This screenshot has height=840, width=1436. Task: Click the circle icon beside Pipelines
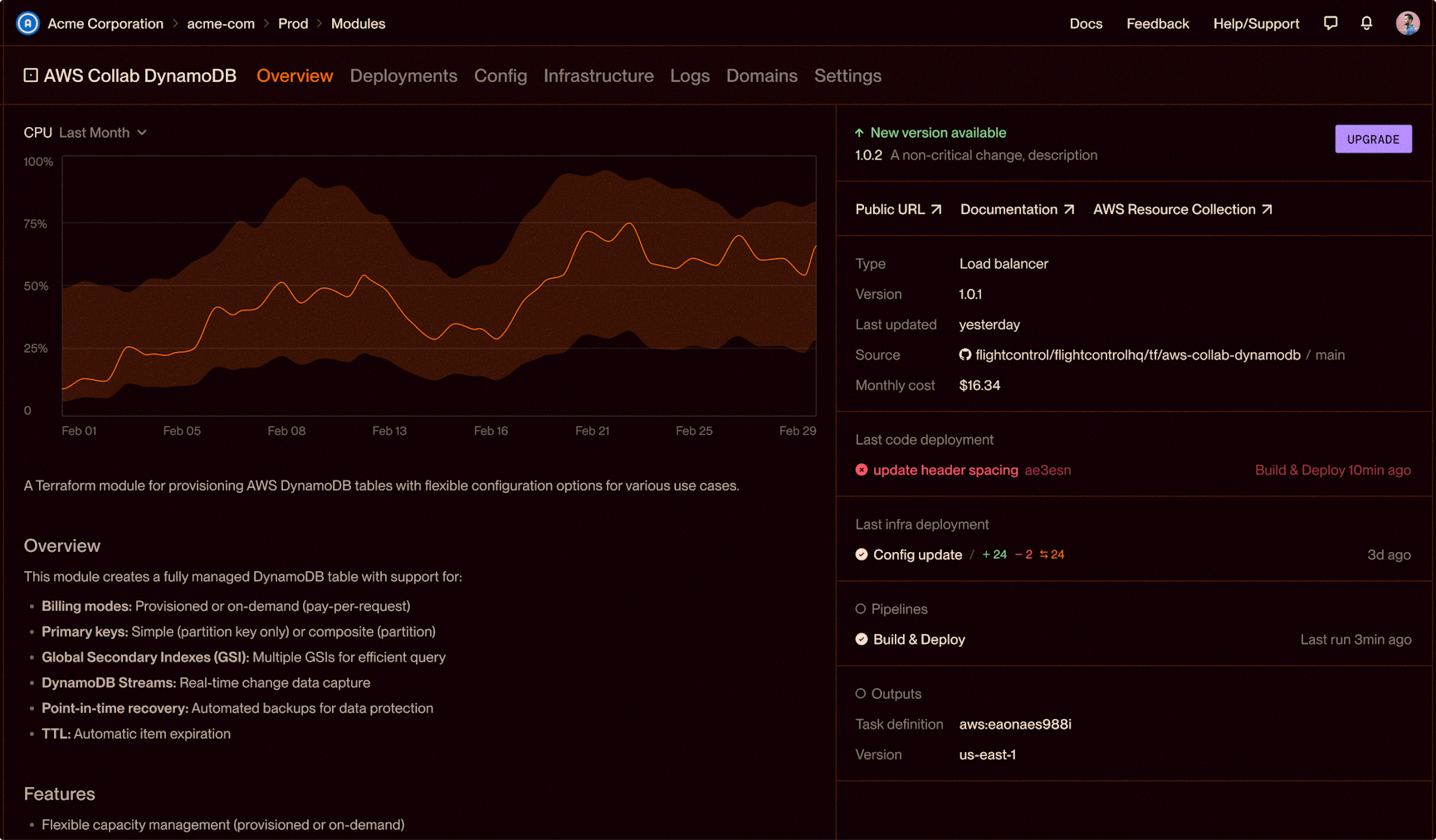coord(861,609)
